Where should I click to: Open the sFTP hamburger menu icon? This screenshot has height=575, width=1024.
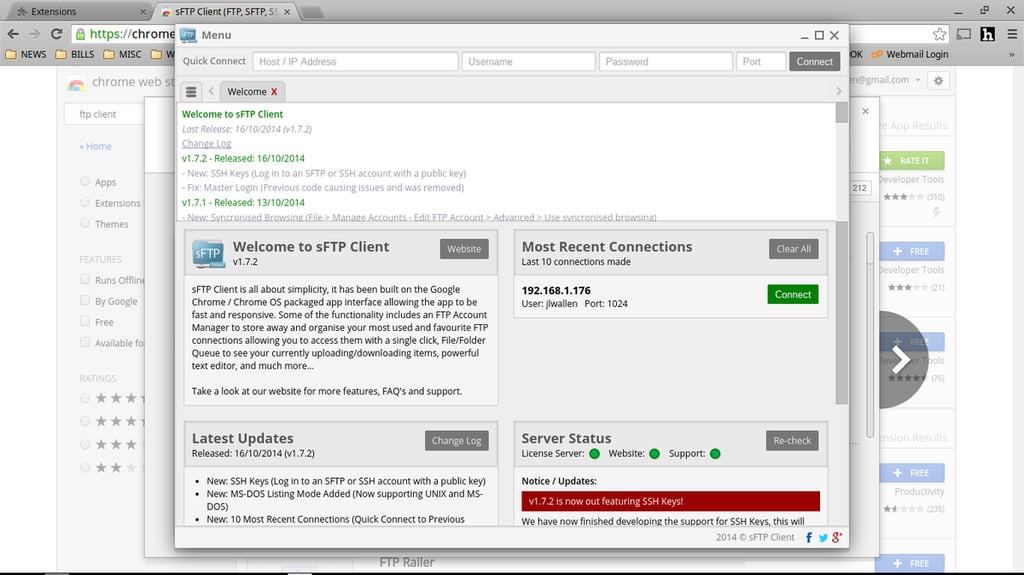point(191,91)
